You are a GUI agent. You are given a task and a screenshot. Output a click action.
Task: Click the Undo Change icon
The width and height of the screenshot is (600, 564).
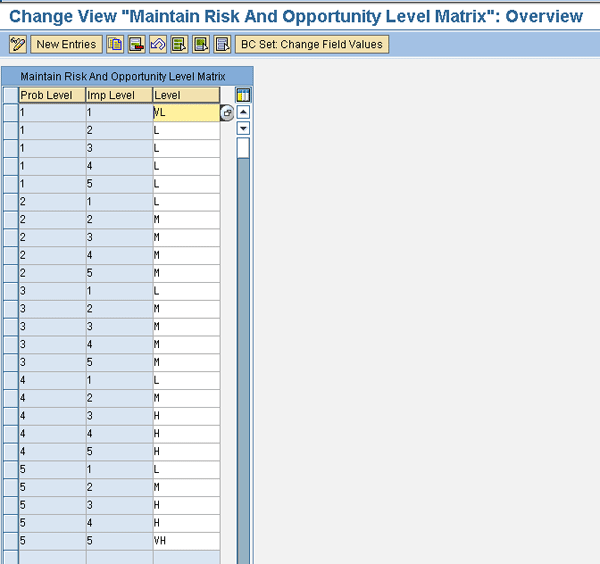coord(157,44)
